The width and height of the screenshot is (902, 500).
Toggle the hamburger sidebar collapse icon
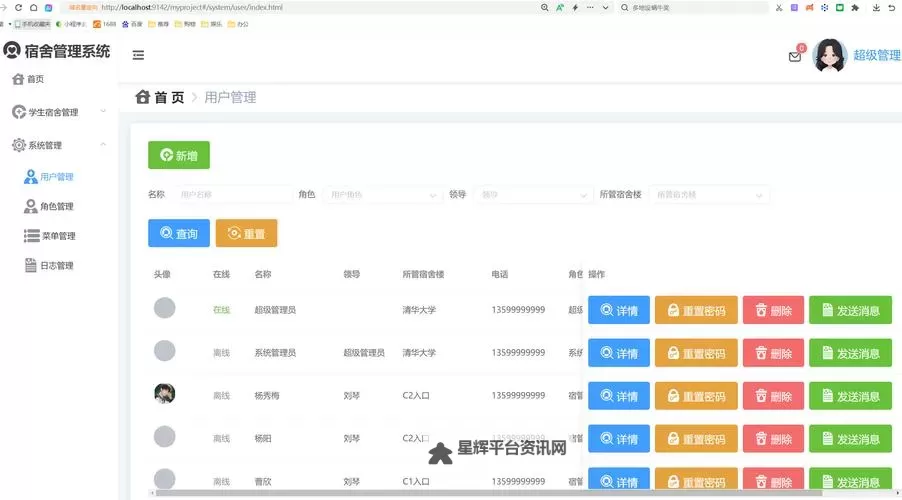coord(138,55)
